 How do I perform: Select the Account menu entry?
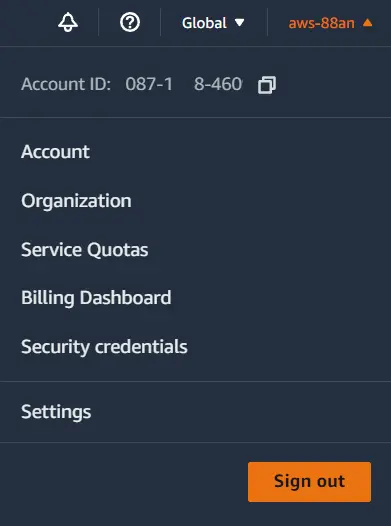pos(55,152)
